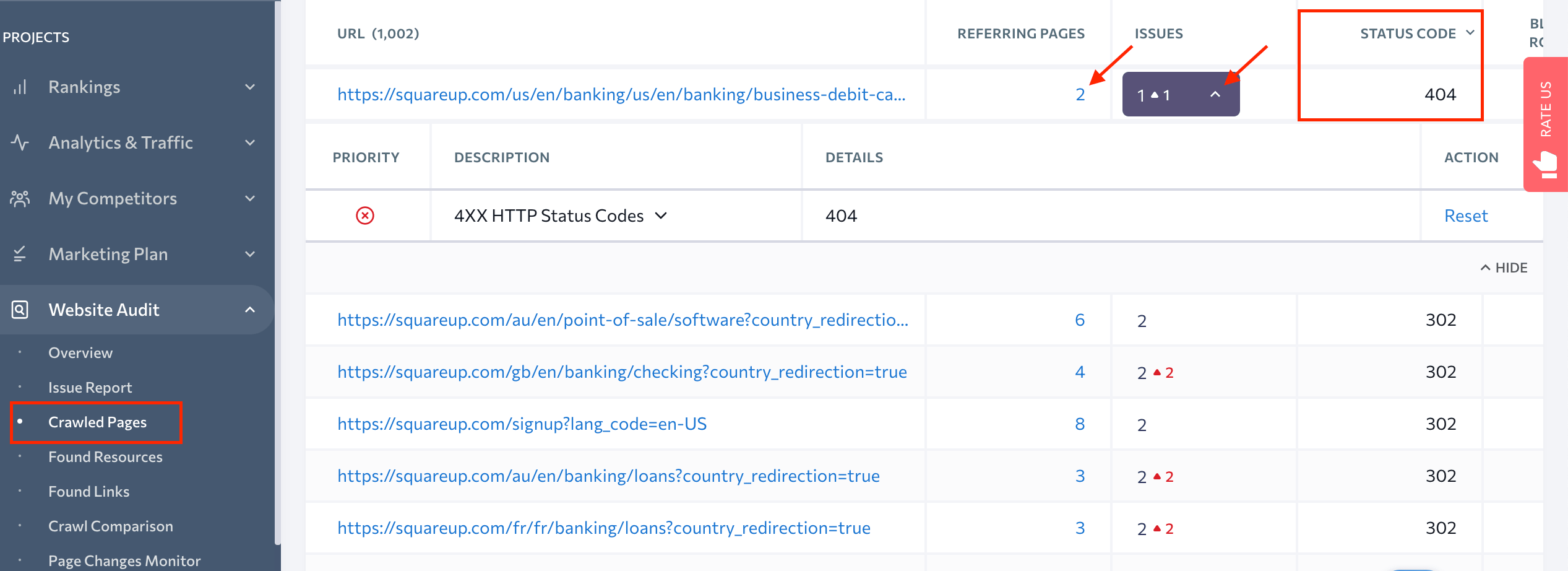Click the Referring Pages column header
This screenshot has width=1568, height=571.
pos(1021,33)
